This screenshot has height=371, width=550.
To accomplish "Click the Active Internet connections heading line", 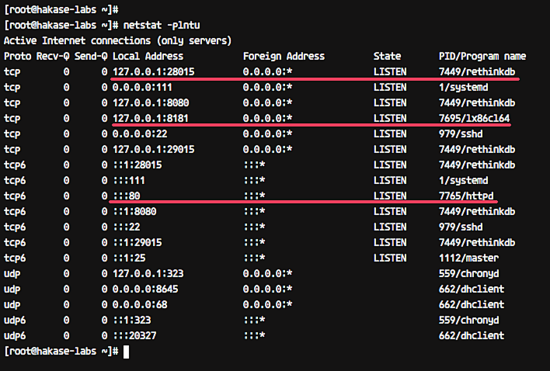I will click(x=118, y=41).
